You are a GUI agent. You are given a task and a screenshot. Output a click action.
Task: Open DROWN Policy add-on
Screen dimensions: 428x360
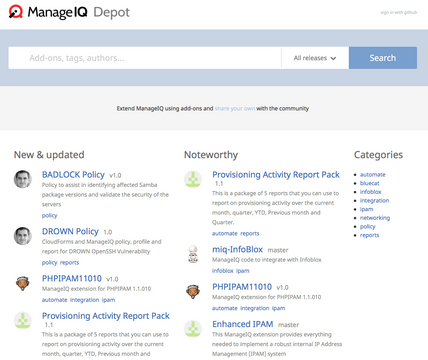(70, 231)
